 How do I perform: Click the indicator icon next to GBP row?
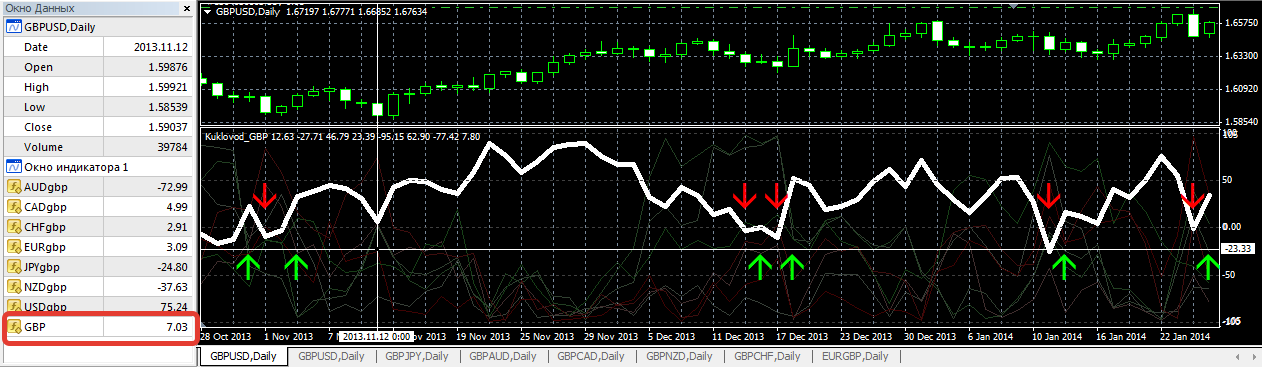pos(15,326)
